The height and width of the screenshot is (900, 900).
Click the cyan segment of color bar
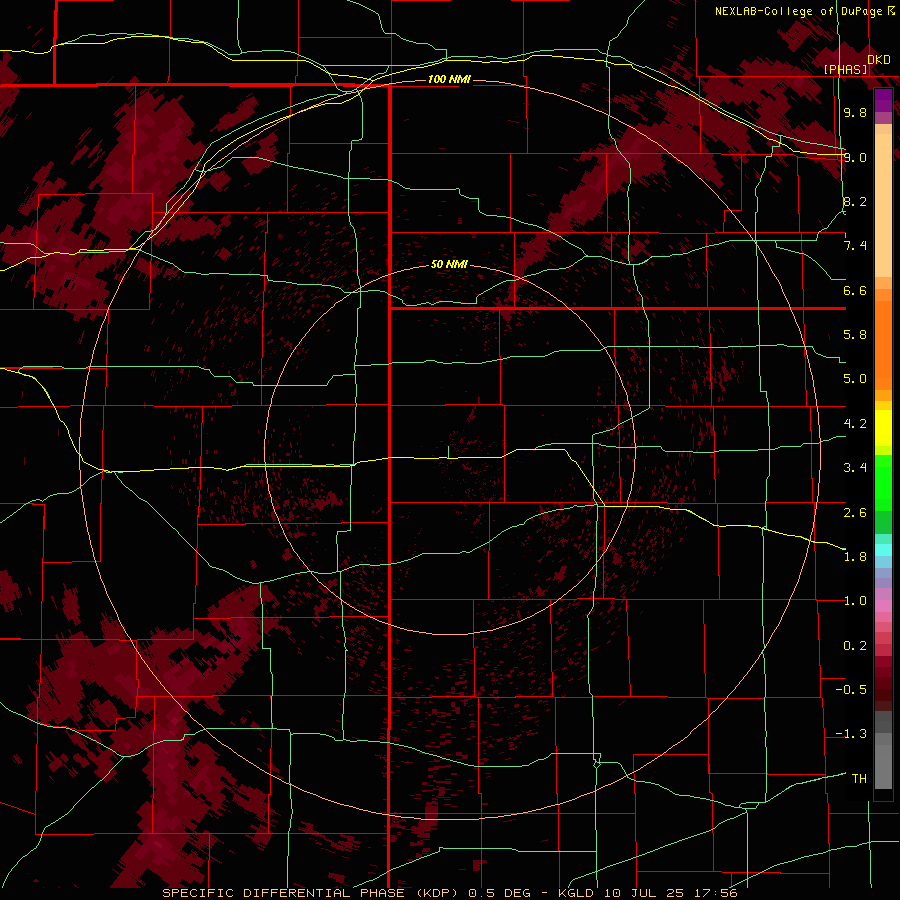pyautogui.click(x=883, y=550)
